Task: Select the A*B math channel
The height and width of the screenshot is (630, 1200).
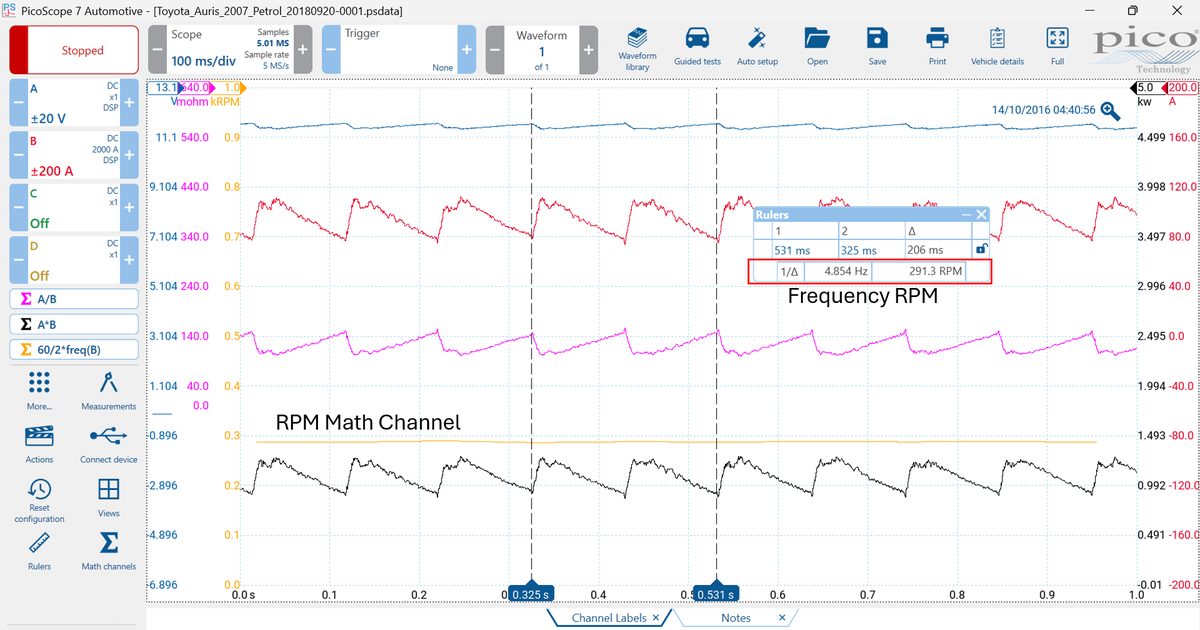Action: [74, 324]
